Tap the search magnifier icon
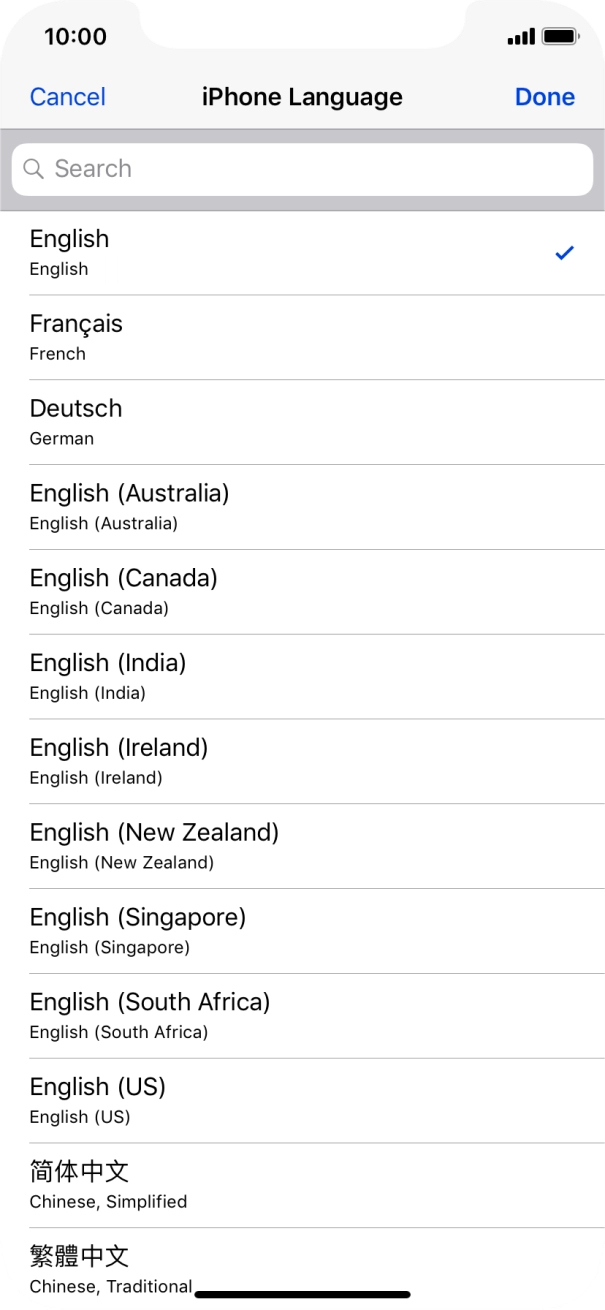The image size is (605, 1310). coord(34,169)
